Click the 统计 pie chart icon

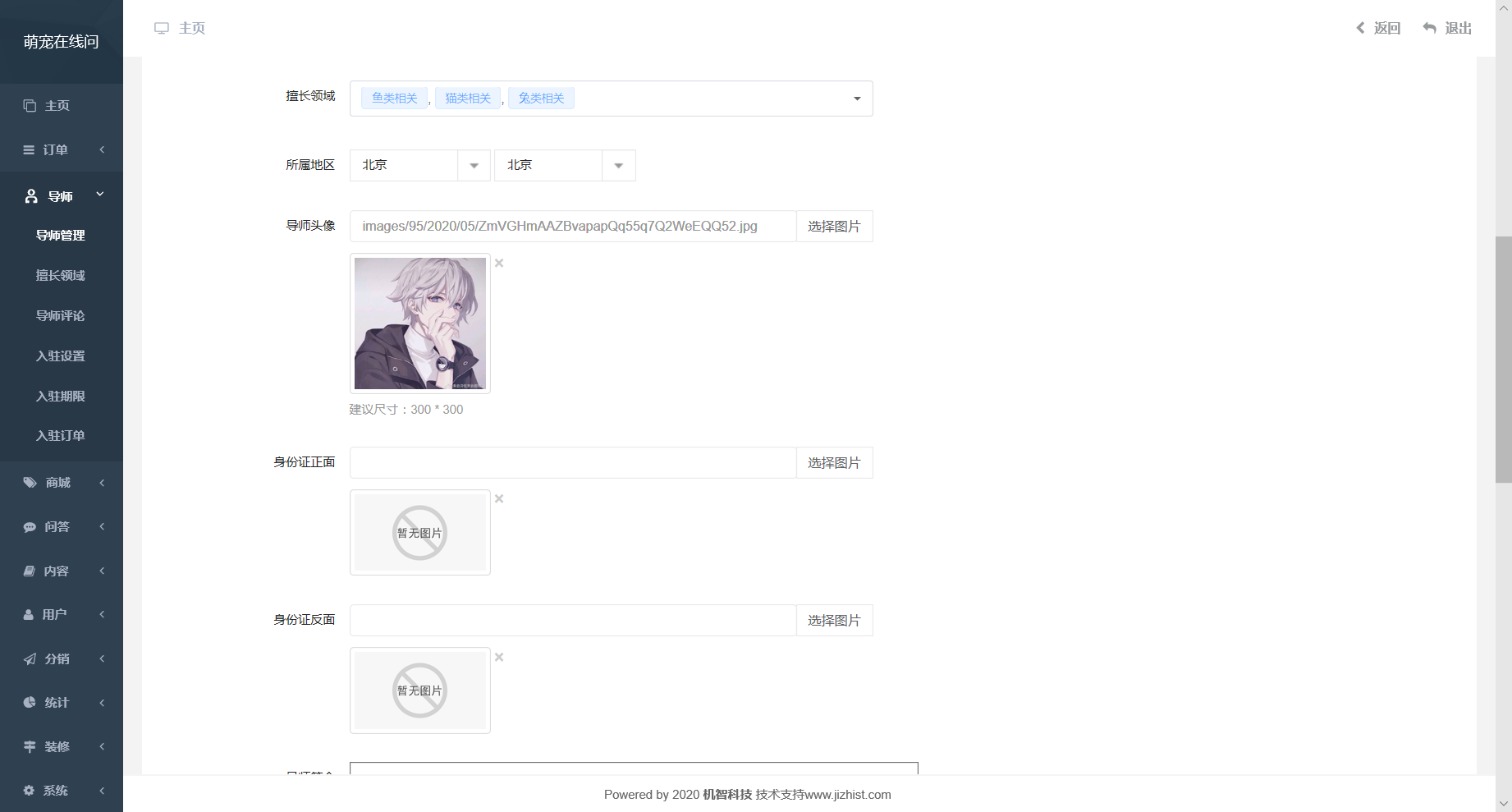(x=30, y=703)
